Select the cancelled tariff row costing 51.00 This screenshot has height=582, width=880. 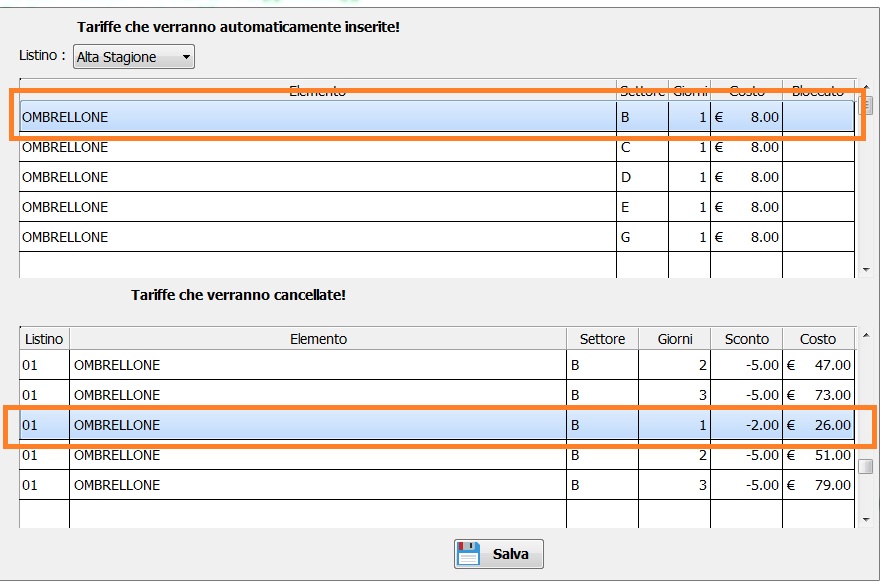pyautogui.click(x=437, y=455)
